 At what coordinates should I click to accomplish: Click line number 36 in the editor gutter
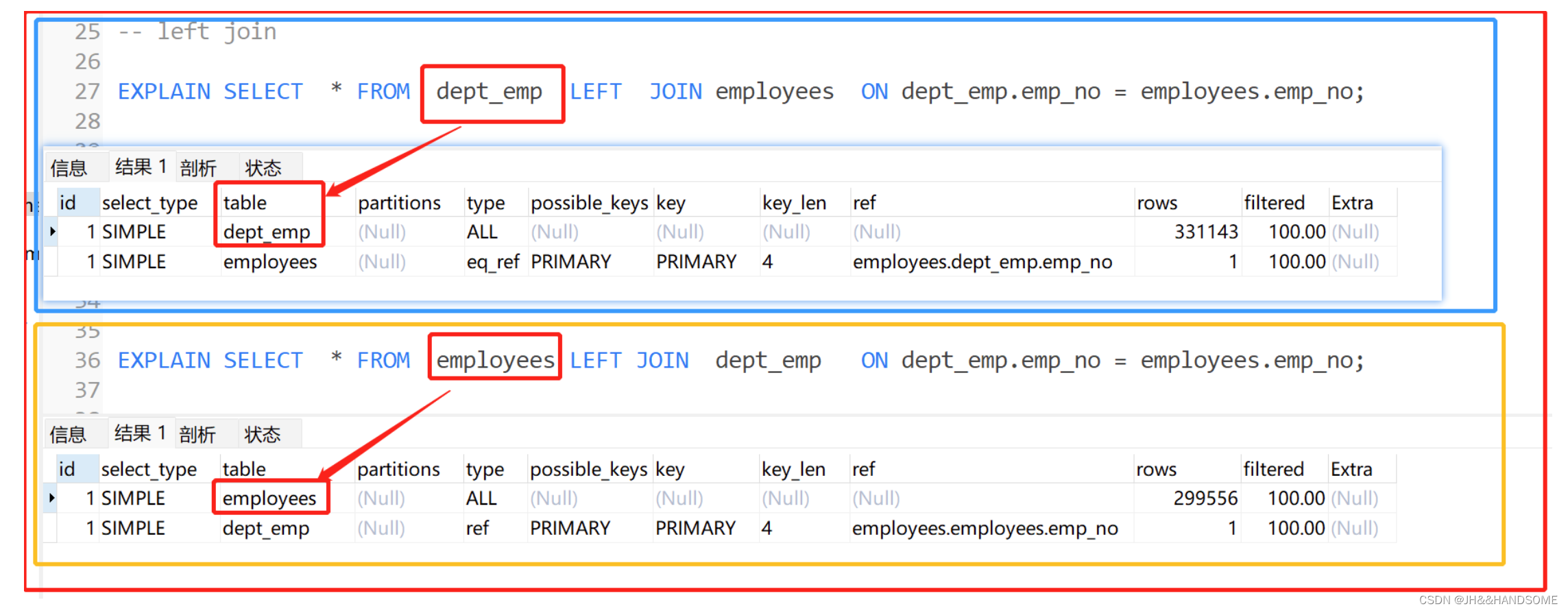tap(87, 360)
